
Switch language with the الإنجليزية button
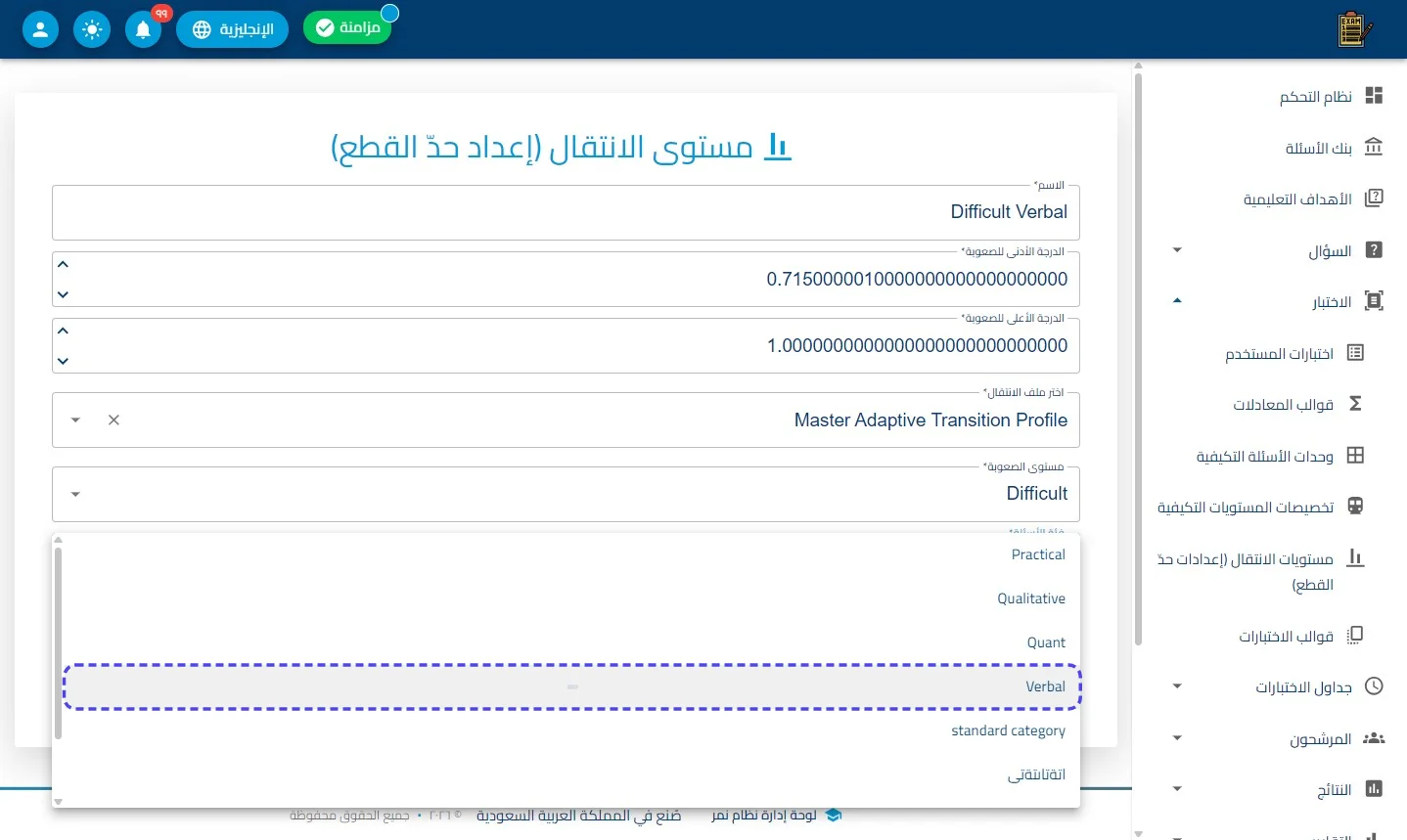click(232, 29)
